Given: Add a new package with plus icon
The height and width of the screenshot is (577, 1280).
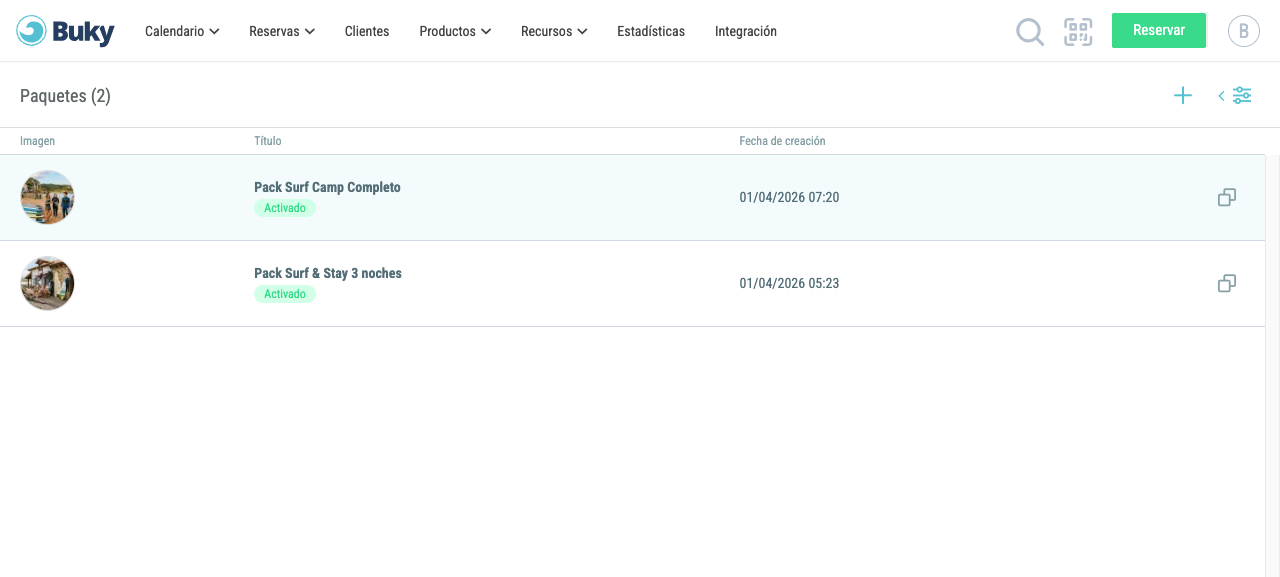Looking at the screenshot, I should pyautogui.click(x=1183, y=96).
